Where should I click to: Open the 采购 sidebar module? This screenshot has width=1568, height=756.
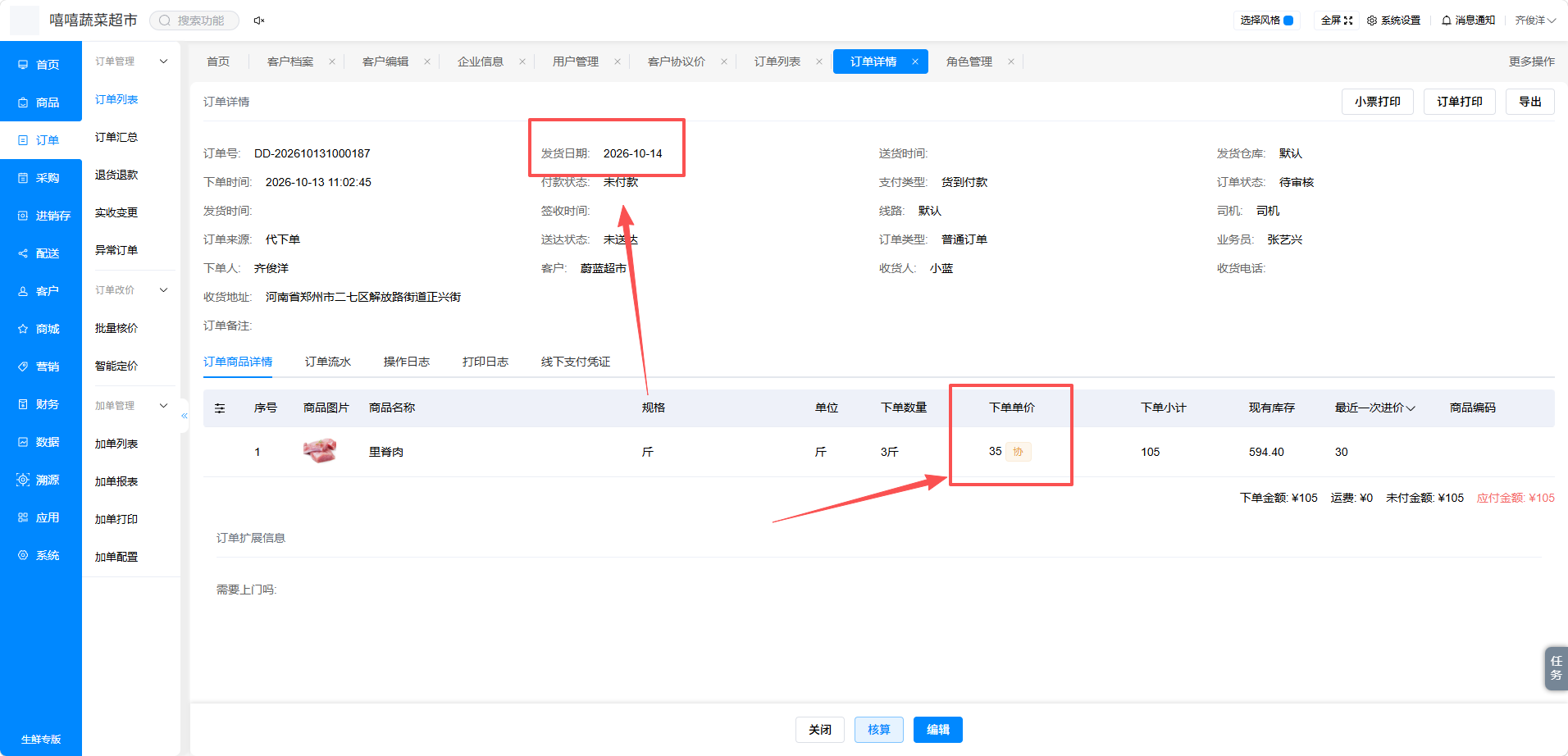(40, 178)
